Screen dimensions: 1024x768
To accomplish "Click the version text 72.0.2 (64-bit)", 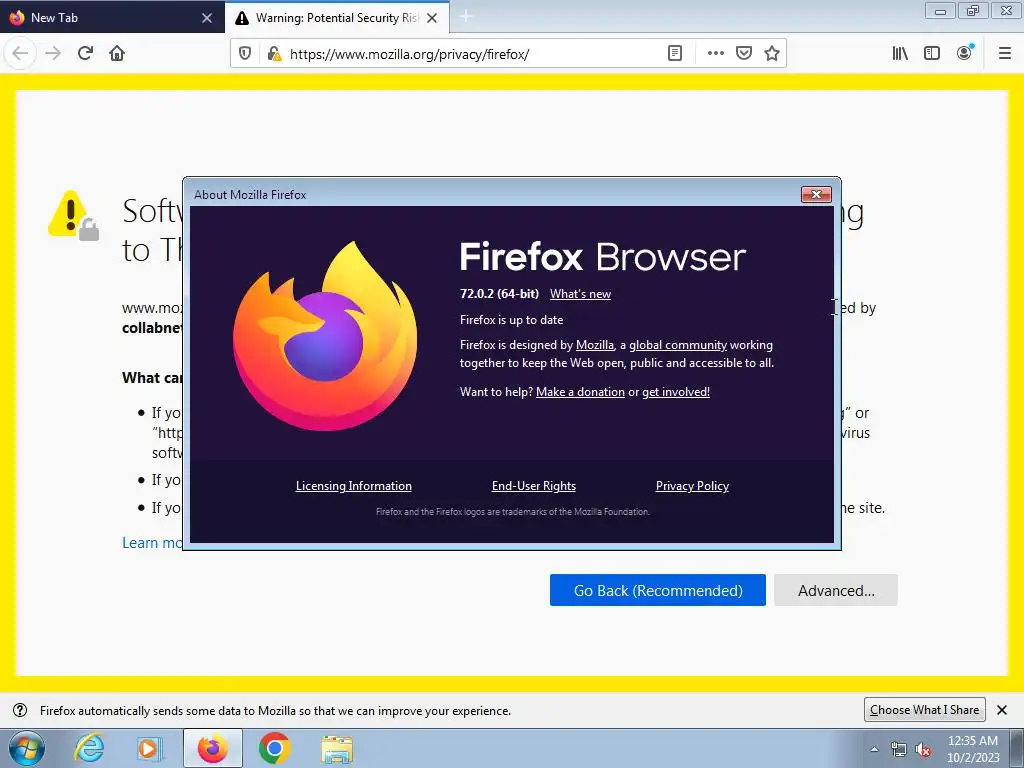I will 500,294.
